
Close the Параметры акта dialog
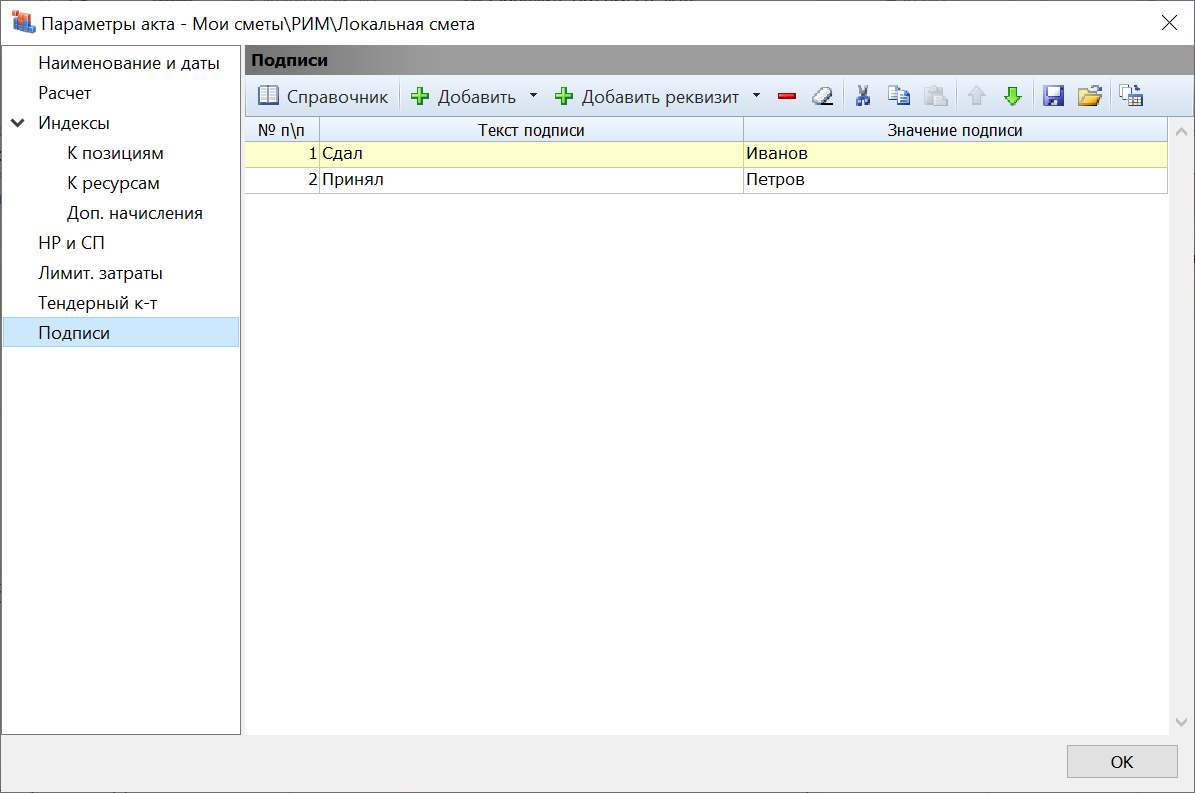coord(1169,23)
